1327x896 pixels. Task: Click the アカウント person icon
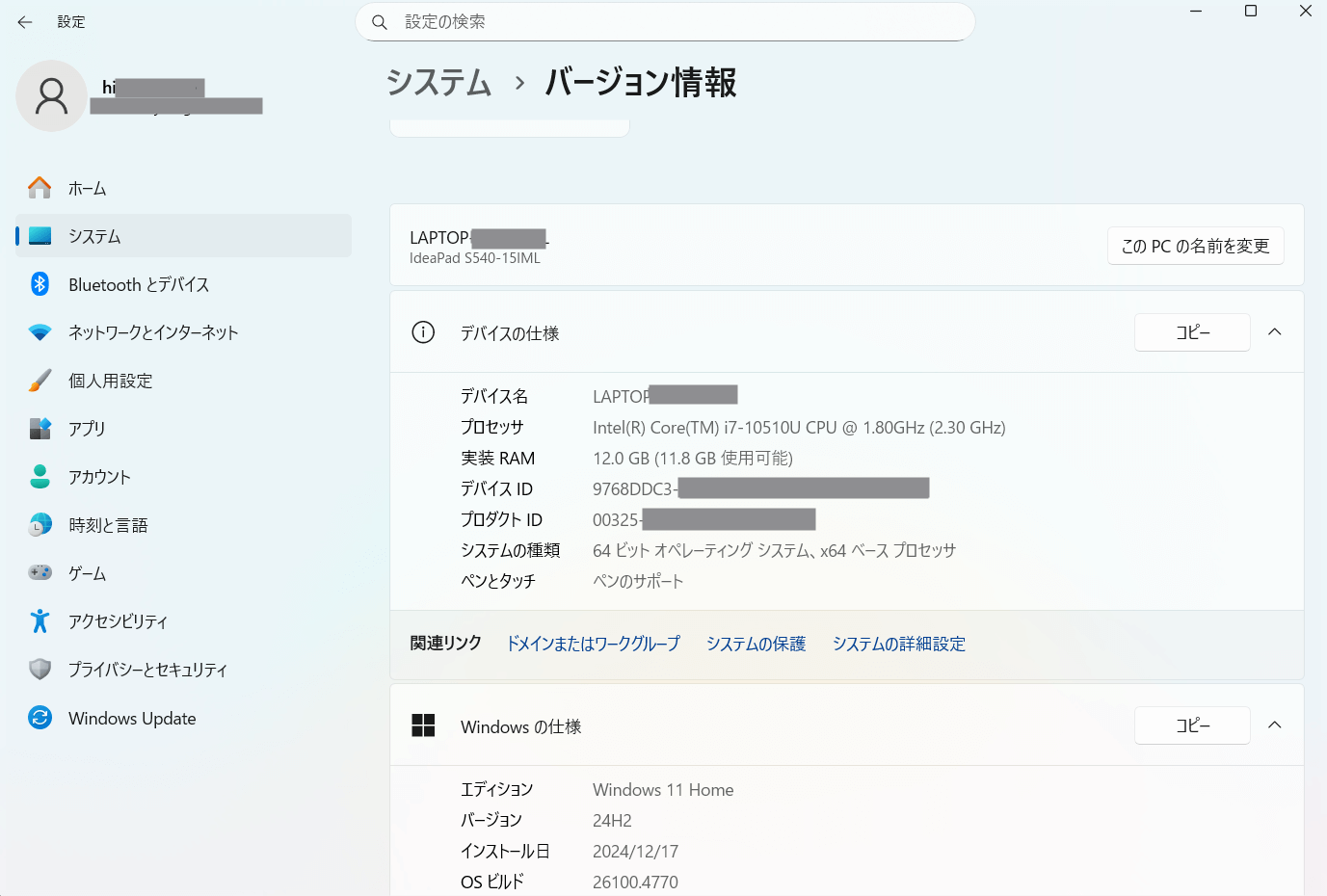(x=40, y=477)
